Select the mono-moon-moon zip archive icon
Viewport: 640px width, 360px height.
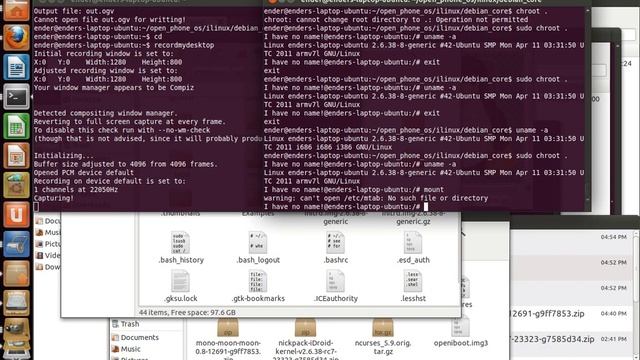(228, 328)
